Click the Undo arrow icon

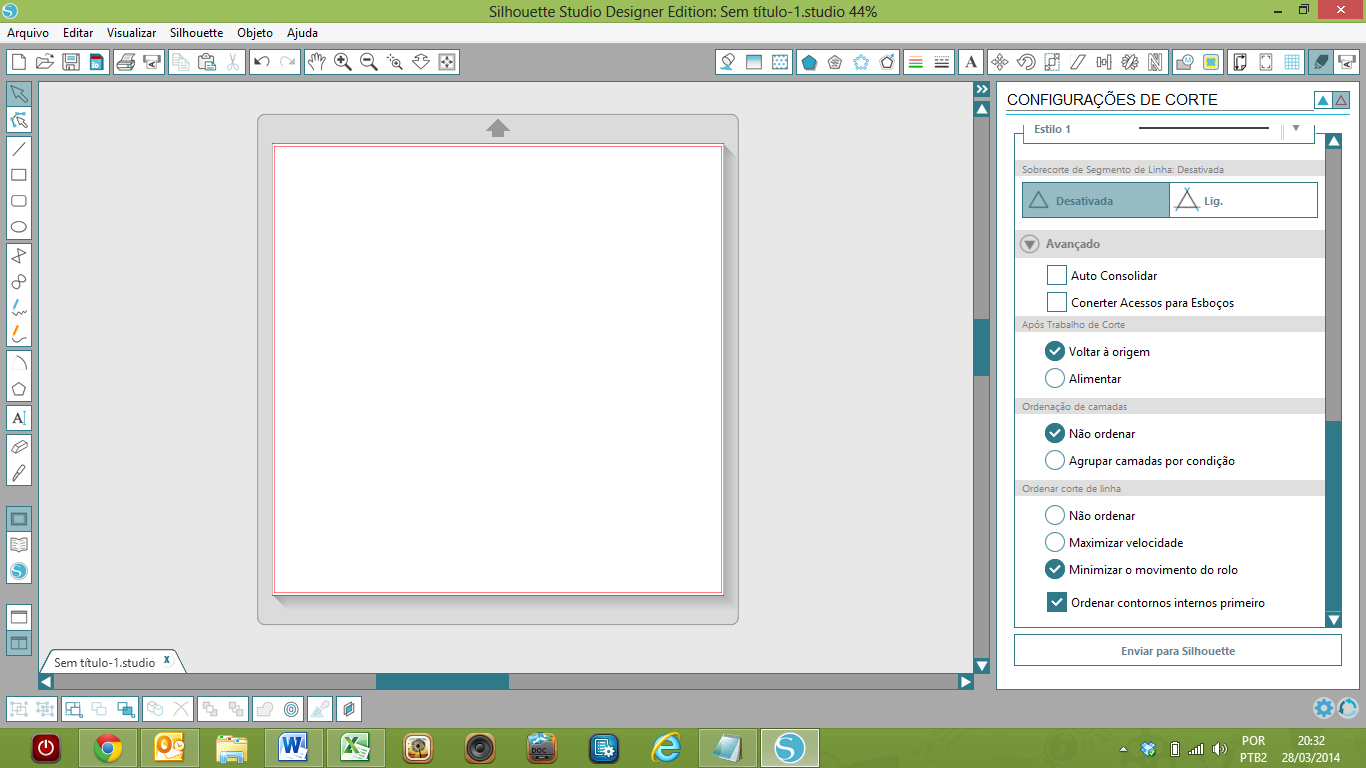click(x=262, y=62)
